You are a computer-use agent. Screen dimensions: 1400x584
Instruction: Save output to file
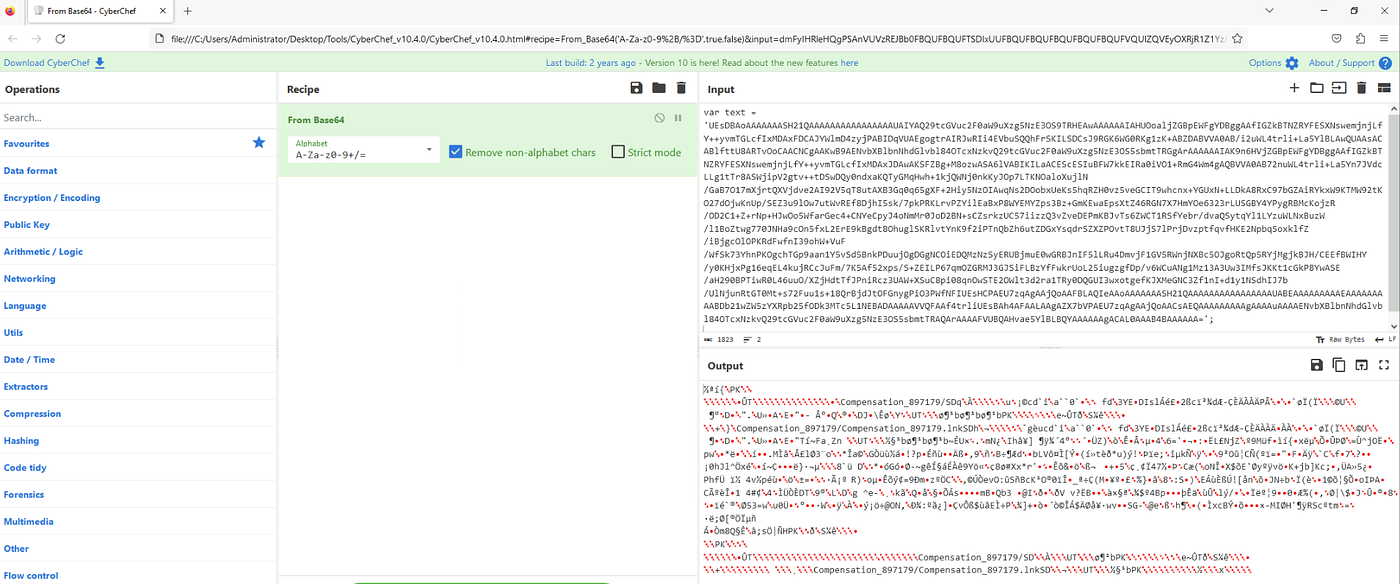click(x=1316, y=365)
